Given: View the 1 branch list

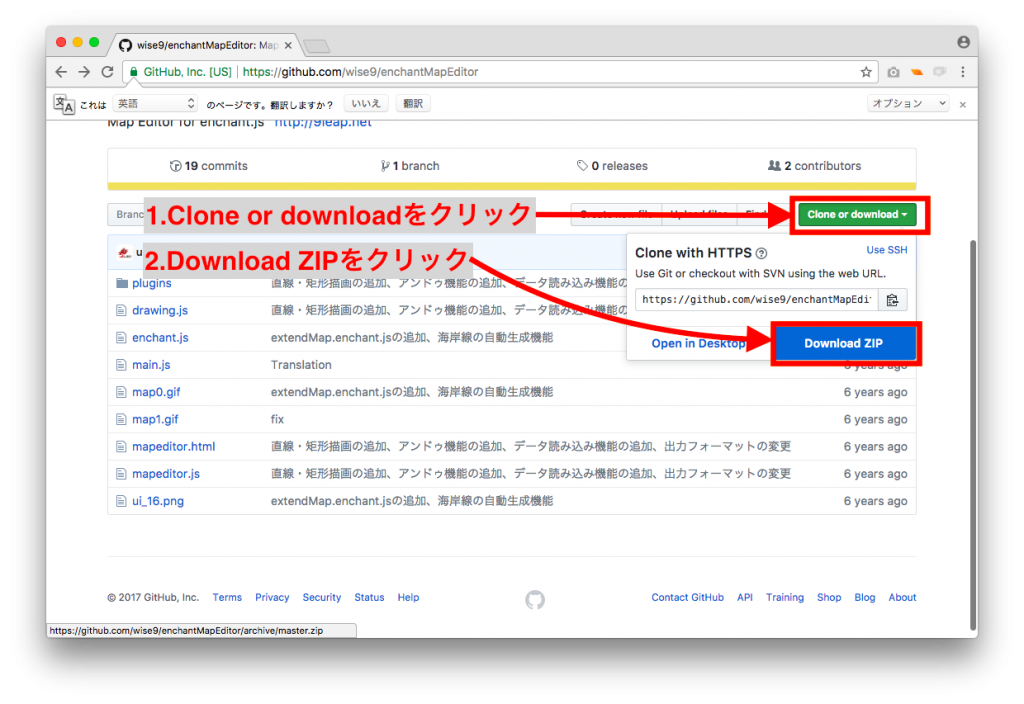Looking at the screenshot, I should point(409,166).
